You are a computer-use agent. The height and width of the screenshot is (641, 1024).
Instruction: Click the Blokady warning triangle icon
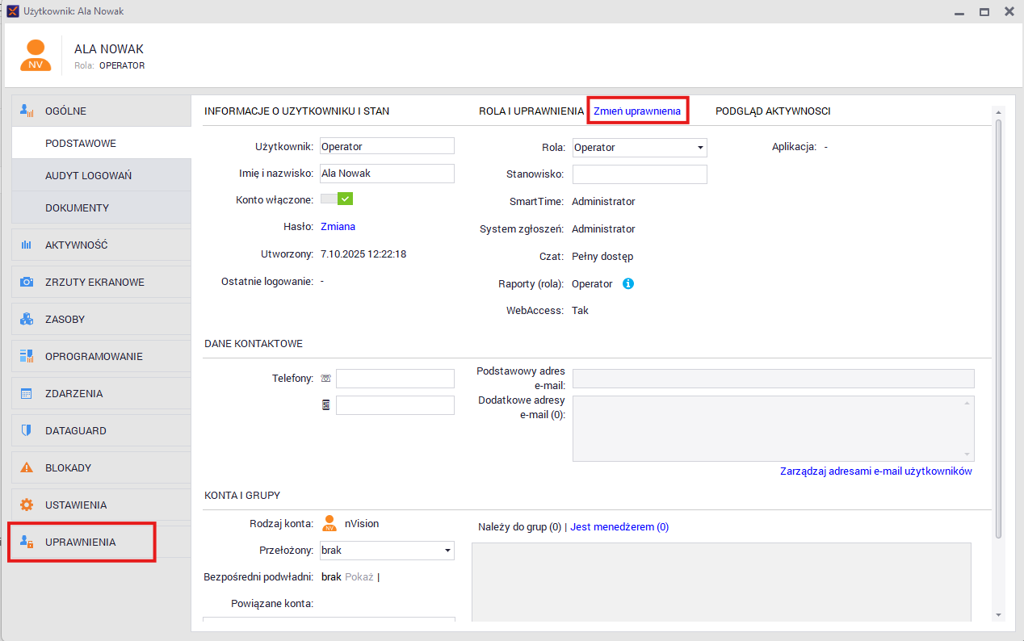click(x=27, y=468)
